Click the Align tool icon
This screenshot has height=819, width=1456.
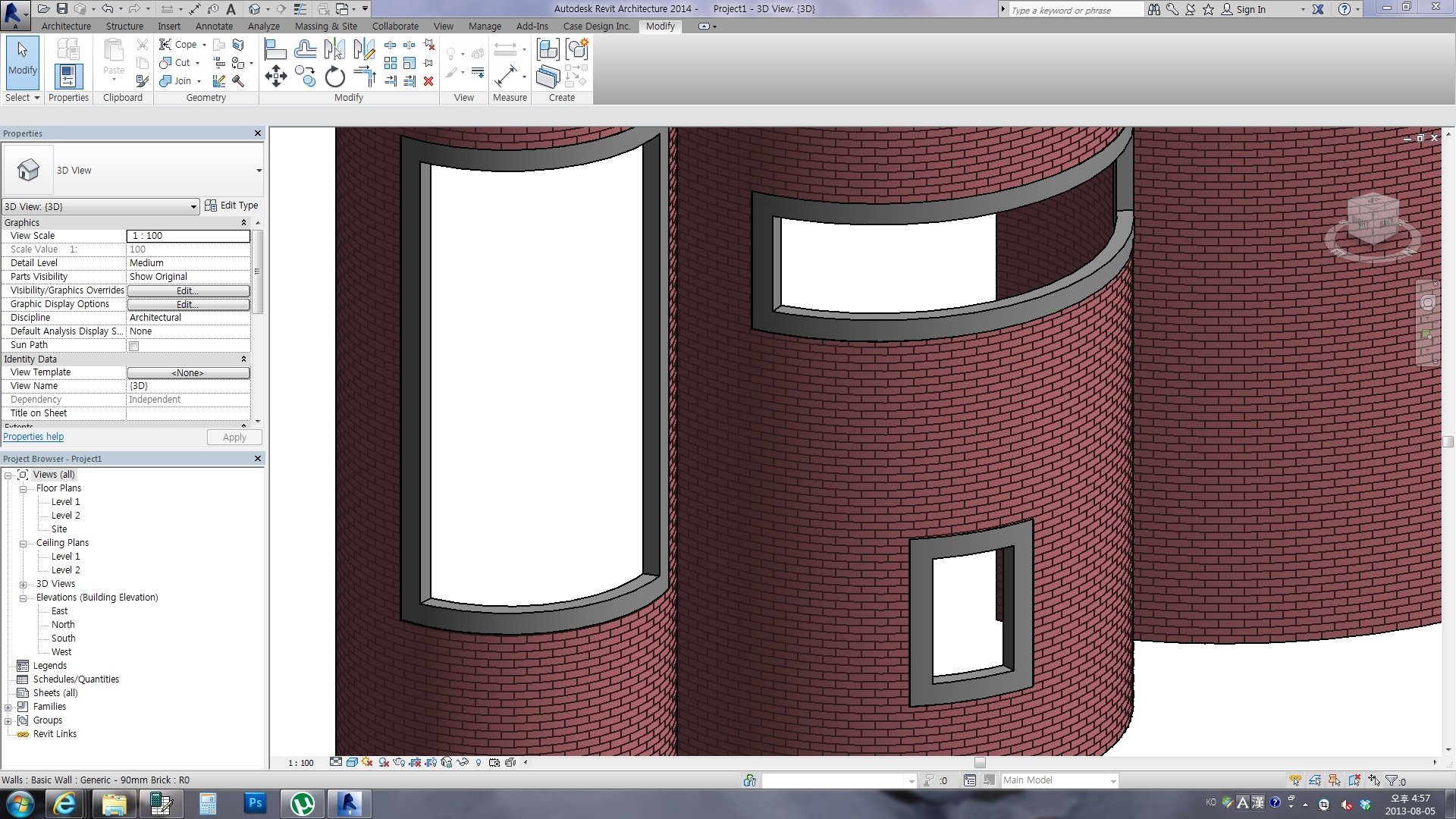275,50
